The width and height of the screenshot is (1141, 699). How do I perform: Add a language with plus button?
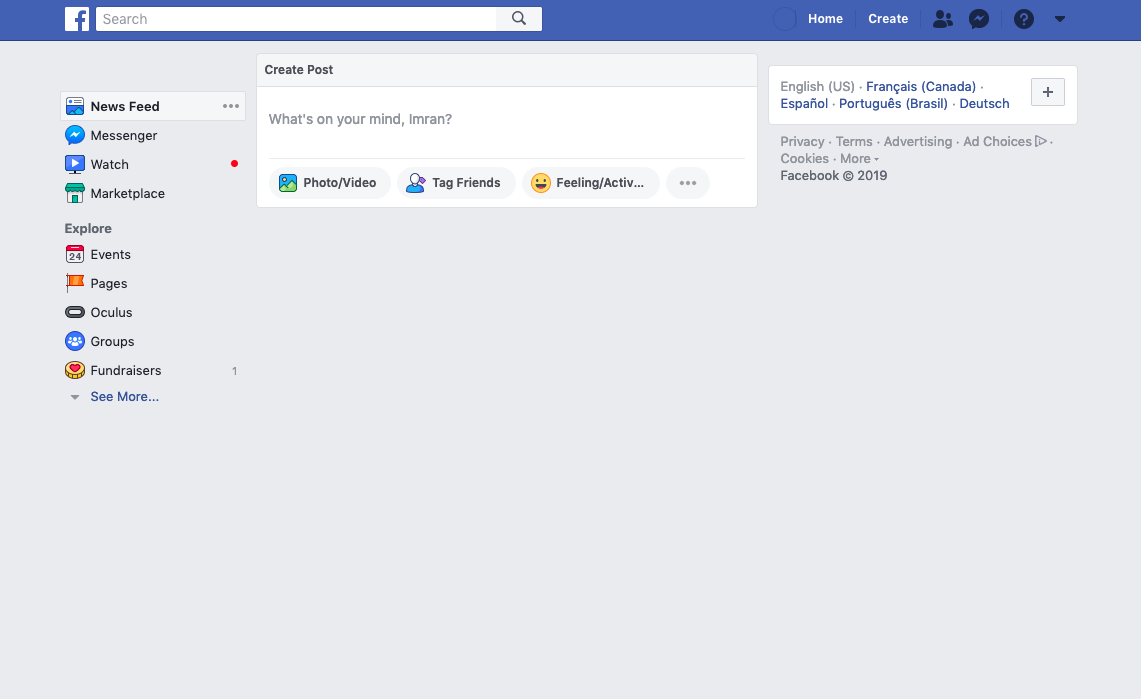pos(1048,92)
